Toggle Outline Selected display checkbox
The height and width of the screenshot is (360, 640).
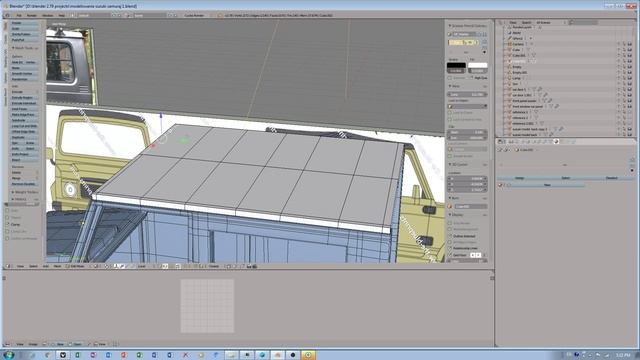(x=450, y=236)
